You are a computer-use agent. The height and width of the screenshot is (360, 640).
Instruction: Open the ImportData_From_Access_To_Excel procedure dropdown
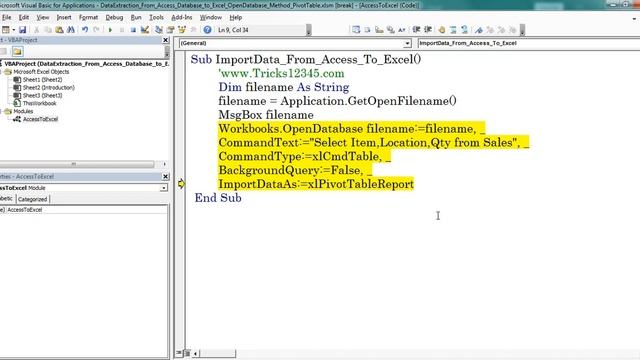coord(528,43)
